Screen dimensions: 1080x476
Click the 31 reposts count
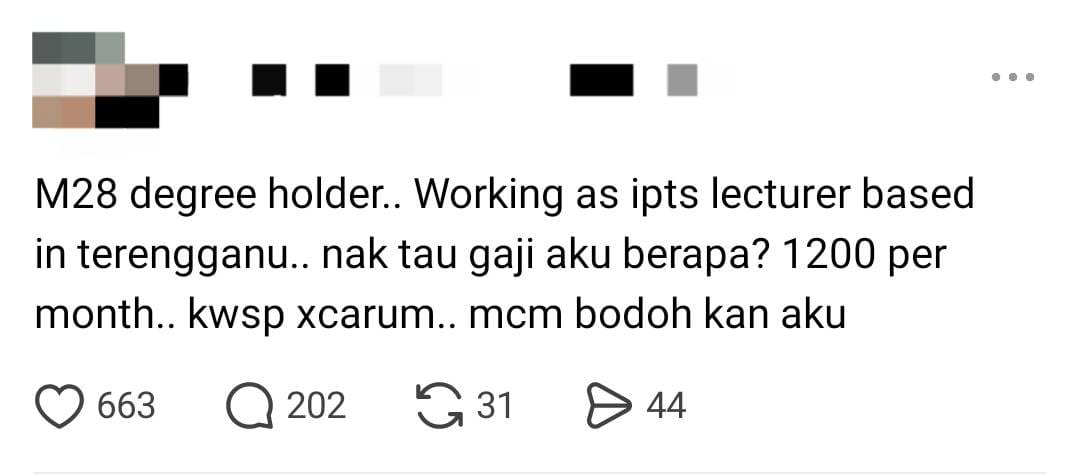(x=495, y=406)
